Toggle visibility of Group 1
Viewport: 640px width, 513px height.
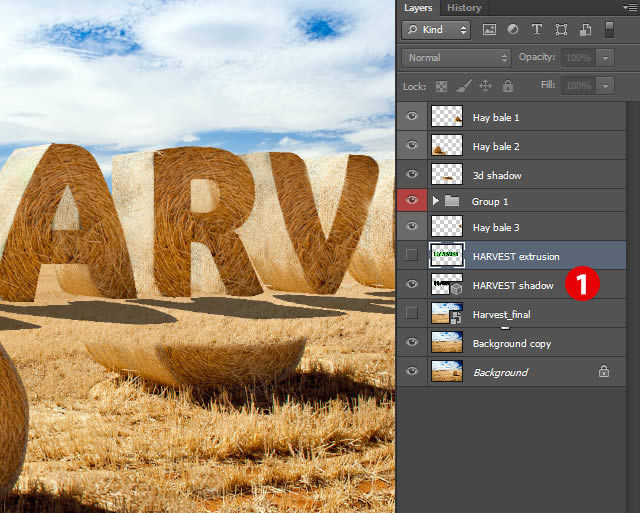point(412,200)
